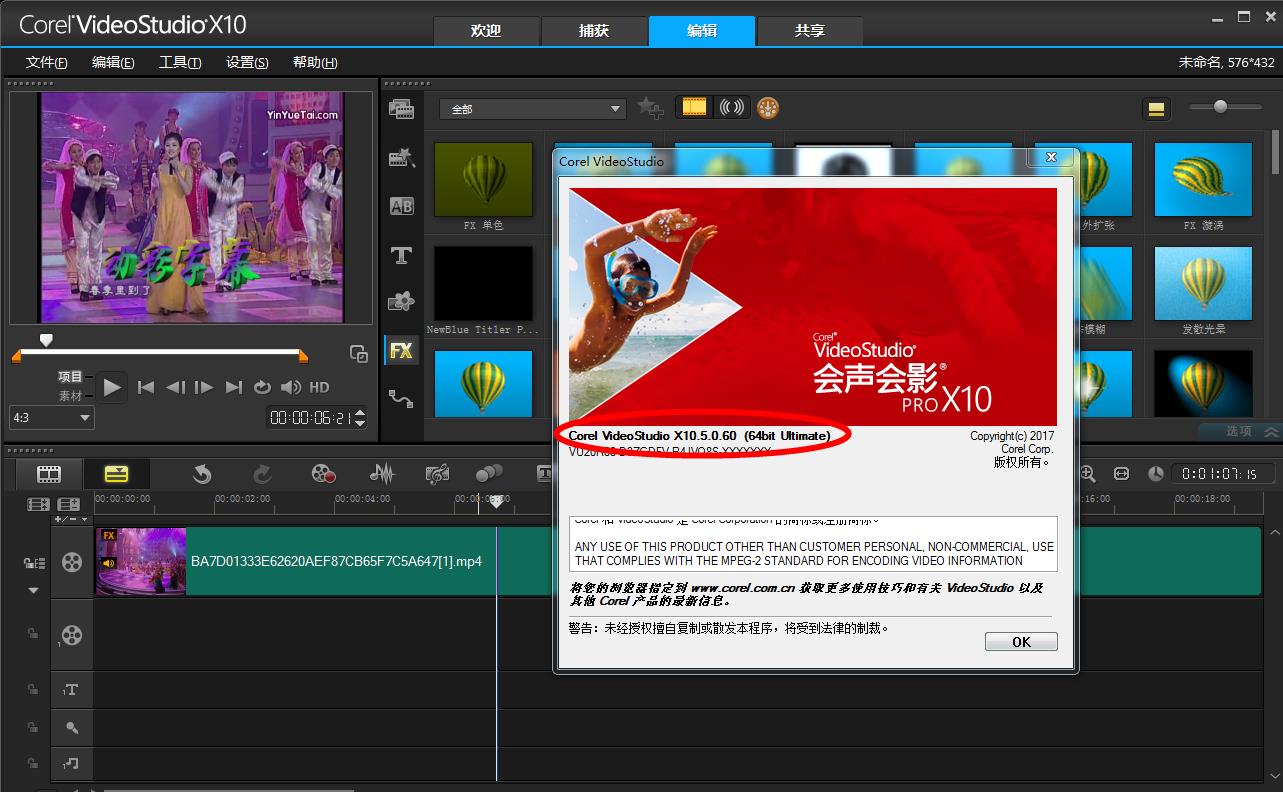Show audio filters with speaker-wave icon
The height and width of the screenshot is (792, 1283).
[732, 107]
